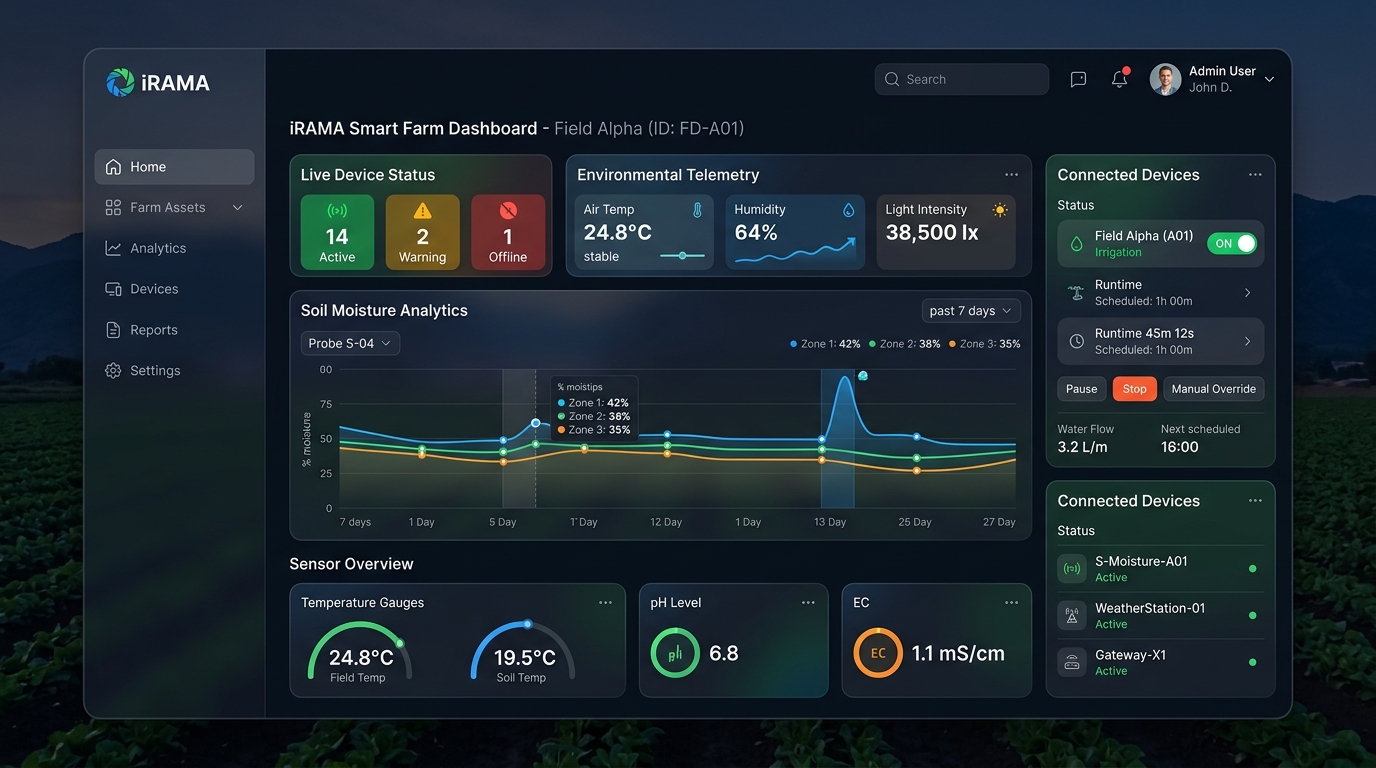
Task: Toggle Zone 3 legend entry
Action: (985, 344)
